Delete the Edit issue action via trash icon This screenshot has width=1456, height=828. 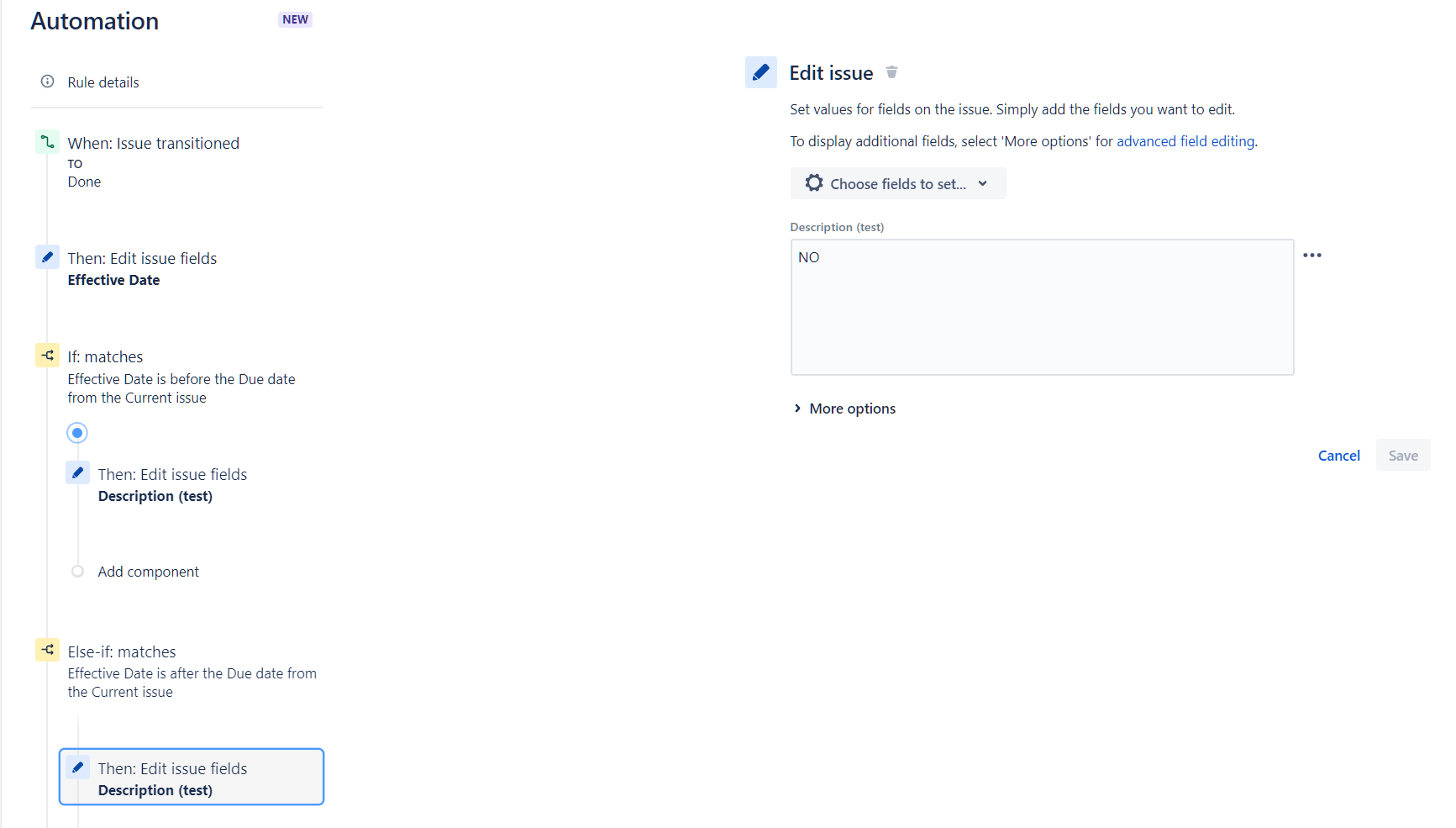891,72
